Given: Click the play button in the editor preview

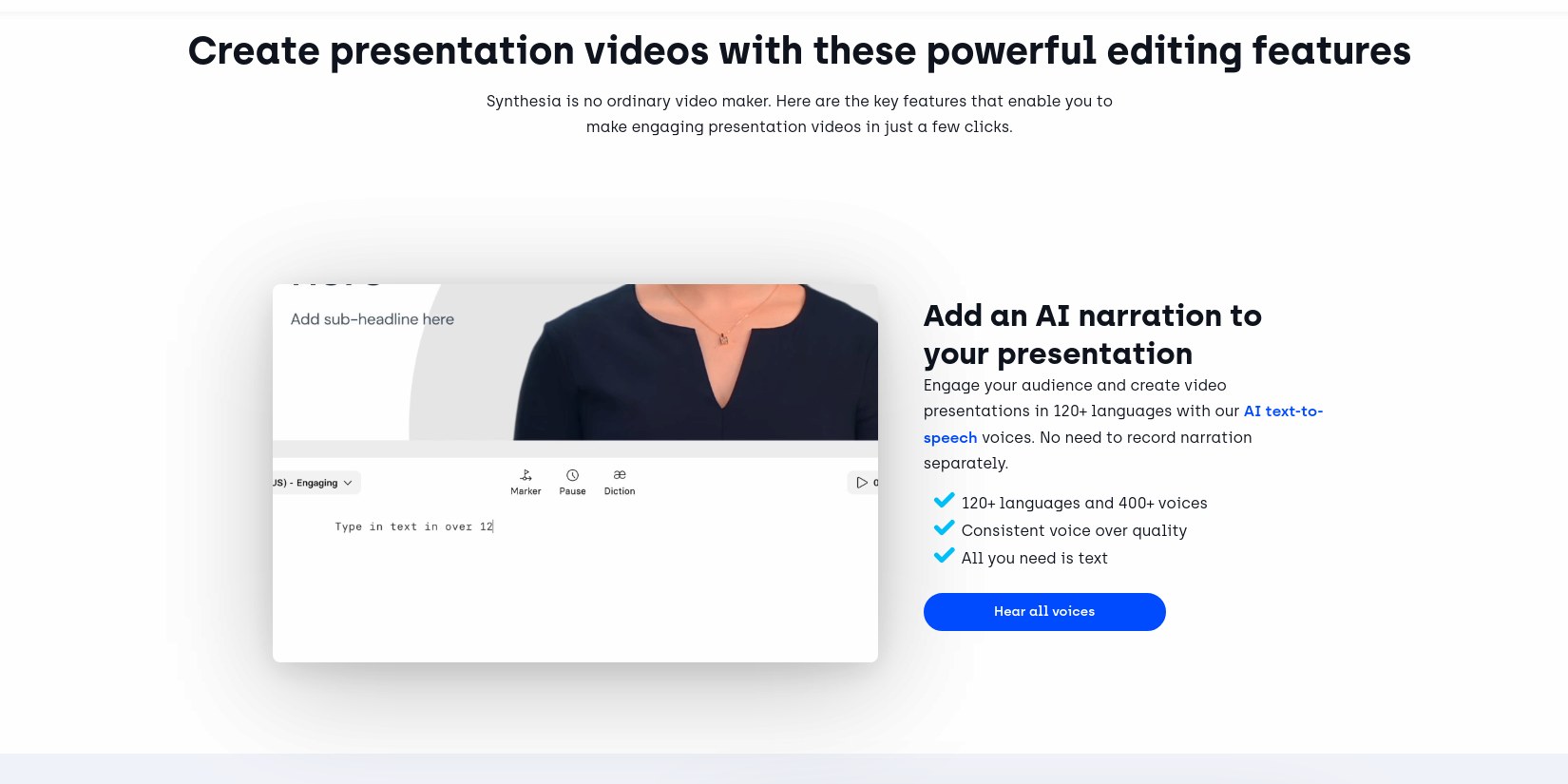Looking at the screenshot, I should tap(862, 483).
